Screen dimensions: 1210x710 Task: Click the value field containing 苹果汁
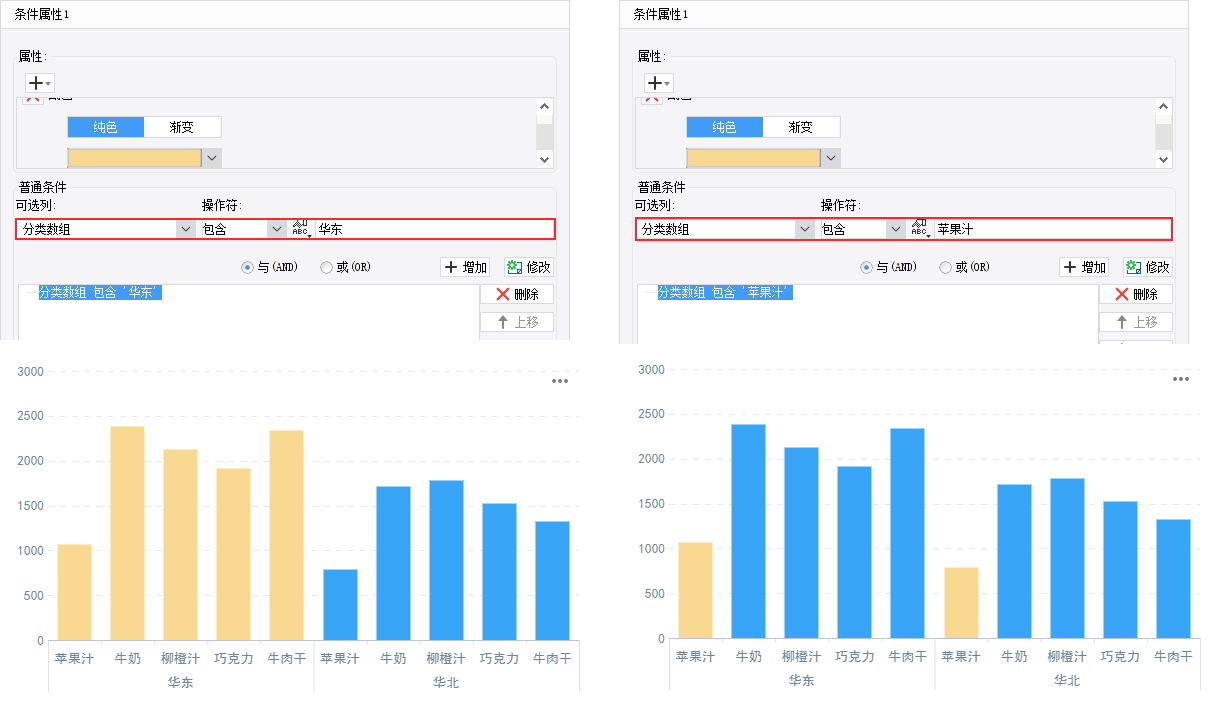coord(1053,229)
